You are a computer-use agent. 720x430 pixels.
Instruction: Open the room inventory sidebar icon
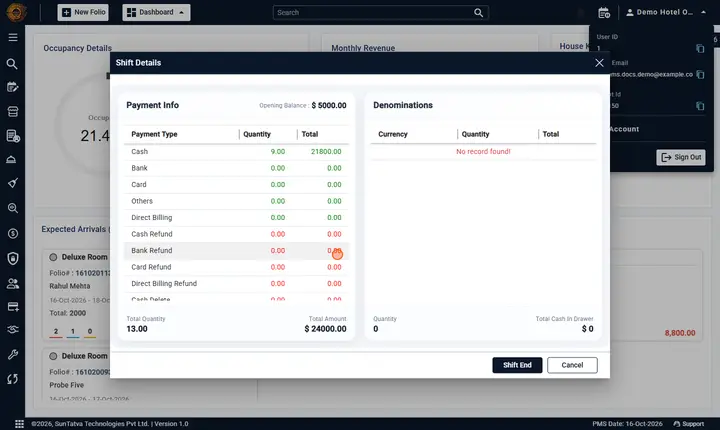(x=13, y=111)
